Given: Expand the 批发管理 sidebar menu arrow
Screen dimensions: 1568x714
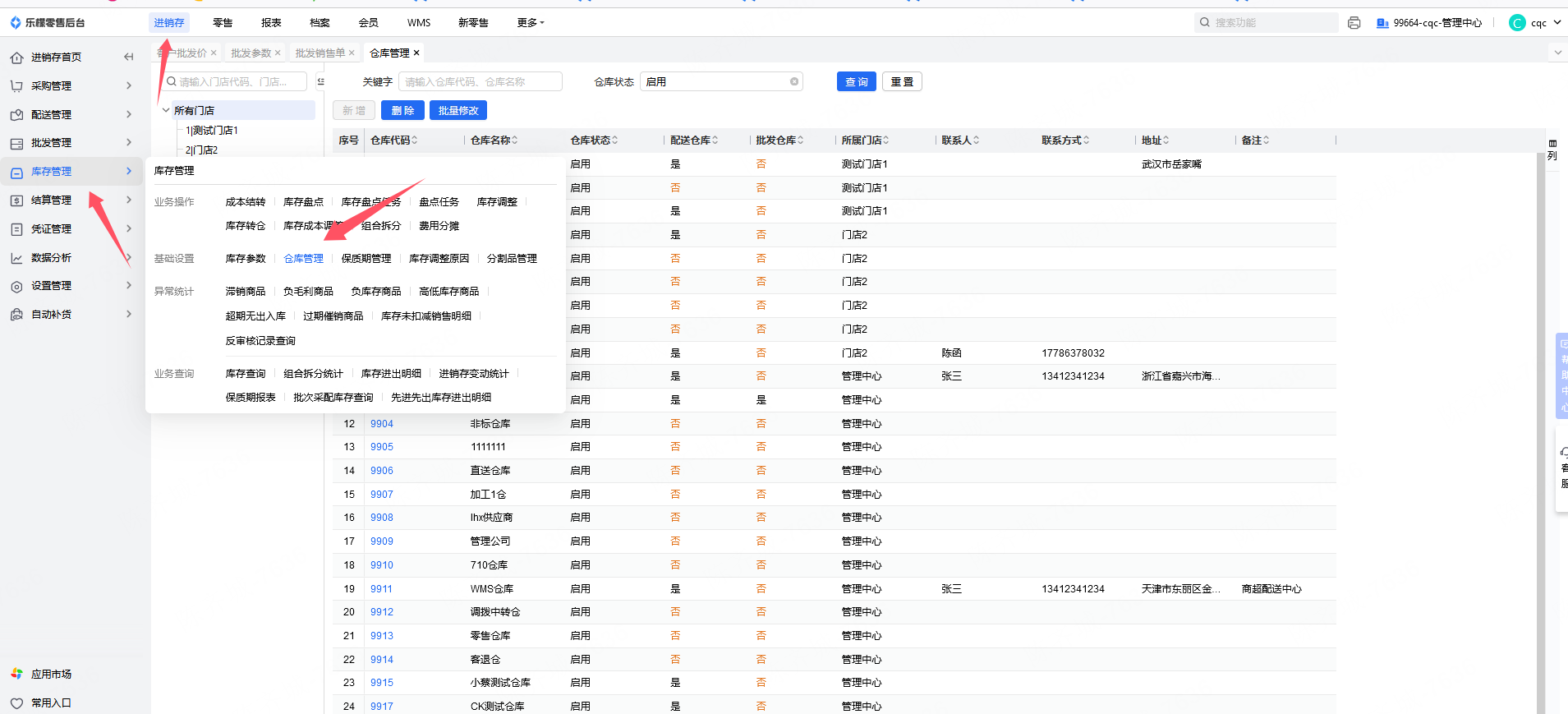Looking at the screenshot, I should [129, 142].
